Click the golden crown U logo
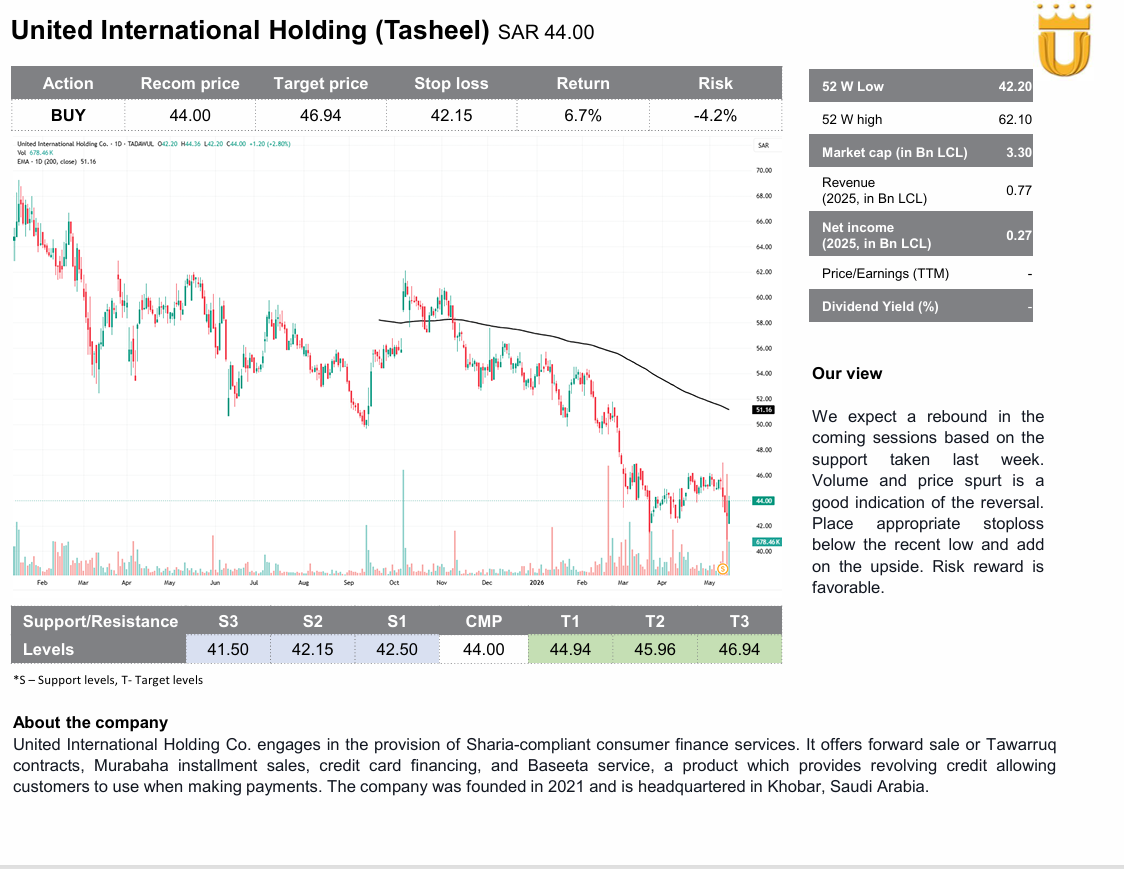Image resolution: width=1124 pixels, height=869 pixels. coord(1064,39)
